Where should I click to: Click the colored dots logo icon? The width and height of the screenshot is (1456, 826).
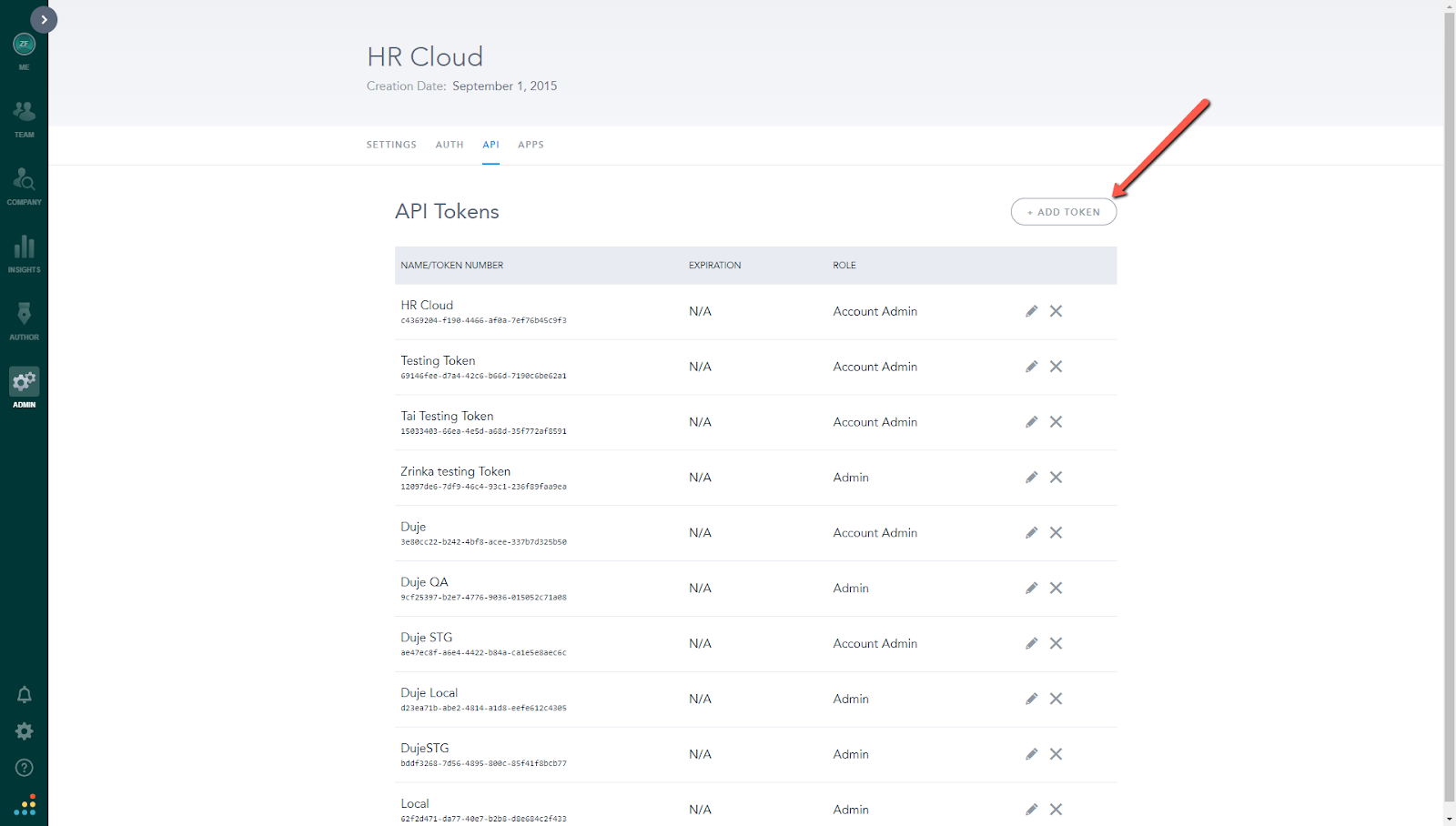click(25, 805)
